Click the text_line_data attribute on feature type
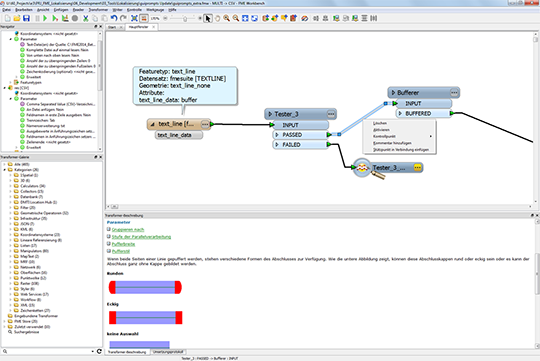 179,135
